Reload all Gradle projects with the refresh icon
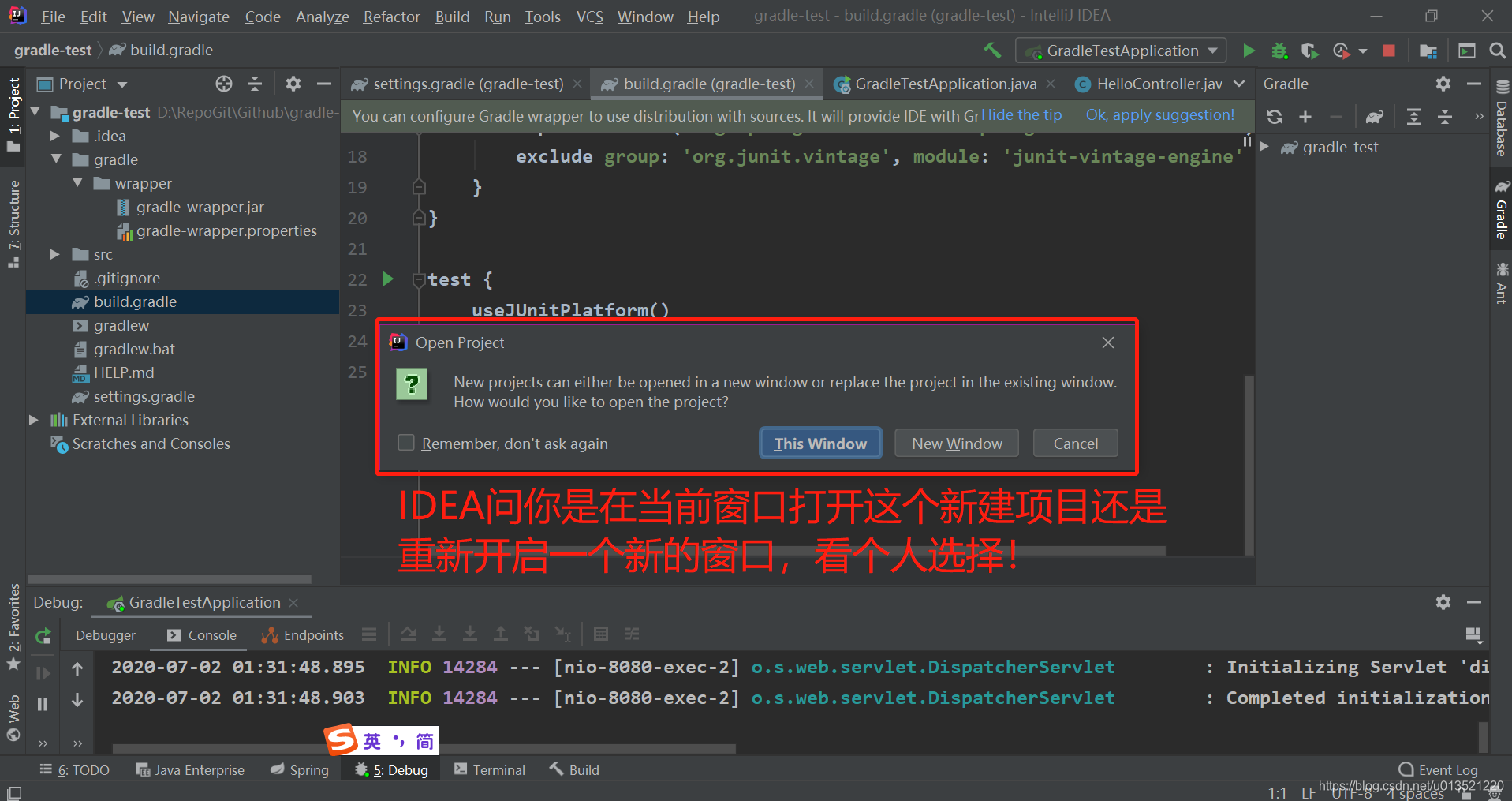The height and width of the screenshot is (801, 1512). (1275, 117)
